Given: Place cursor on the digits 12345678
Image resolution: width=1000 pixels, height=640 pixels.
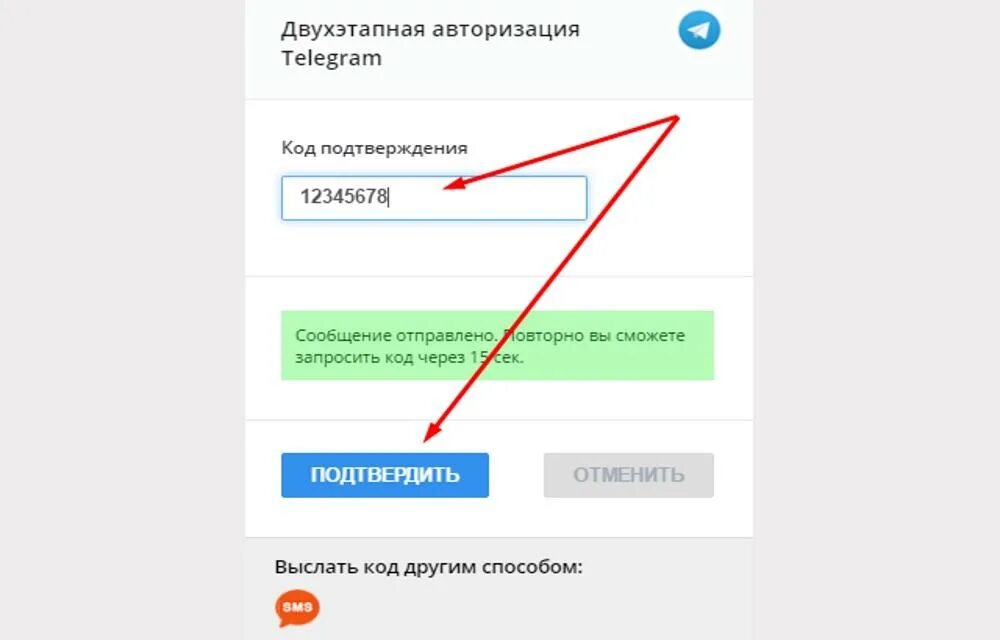Looking at the screenshot, I should click(343, 196).
